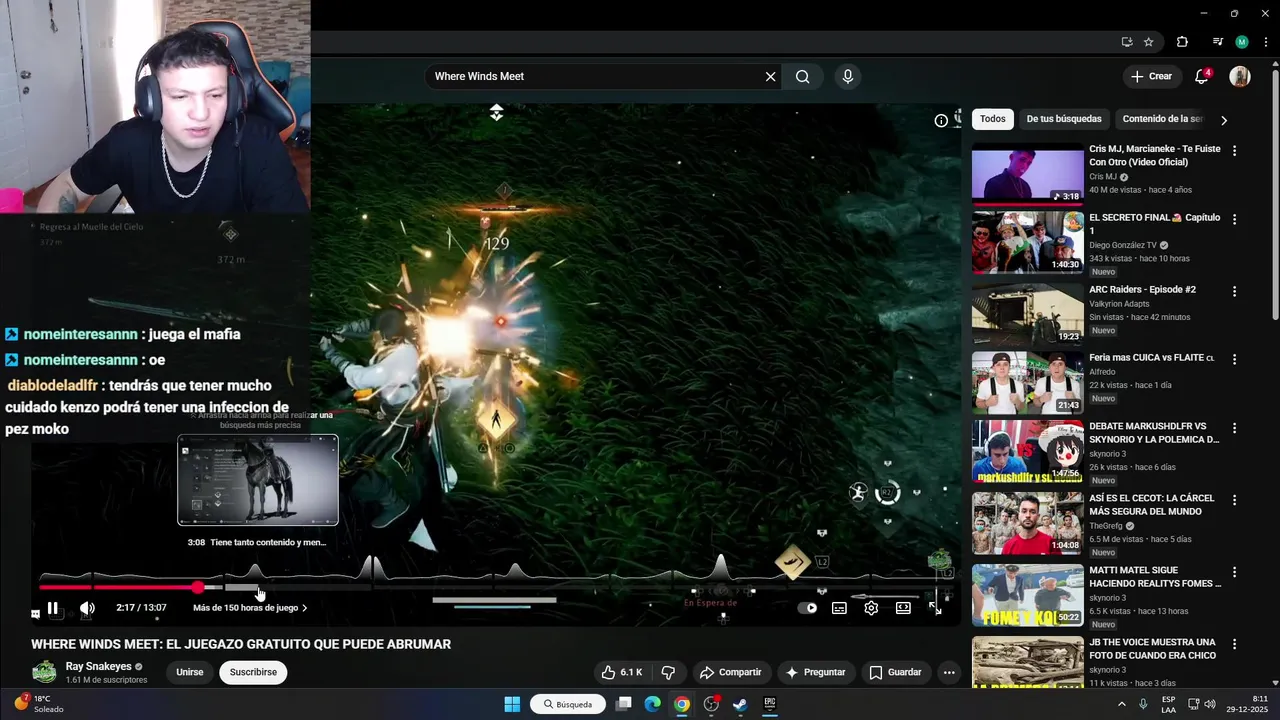Image resolution: width=1280 pixels, height=720 pixels.
Task: Open the Chrome three-dot menu
Action: pyautogui.click(x=1265, y=42)
